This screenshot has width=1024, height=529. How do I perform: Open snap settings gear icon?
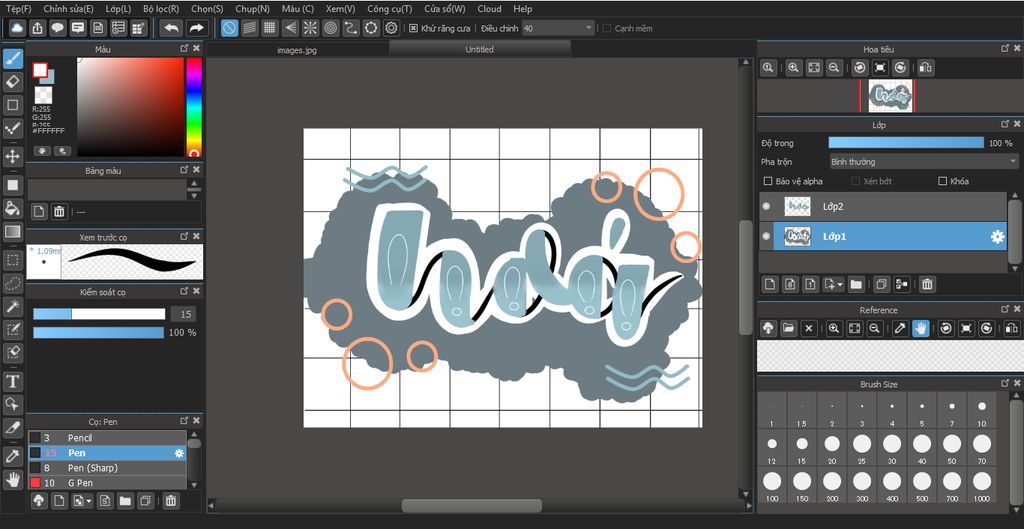click(391, 28)
